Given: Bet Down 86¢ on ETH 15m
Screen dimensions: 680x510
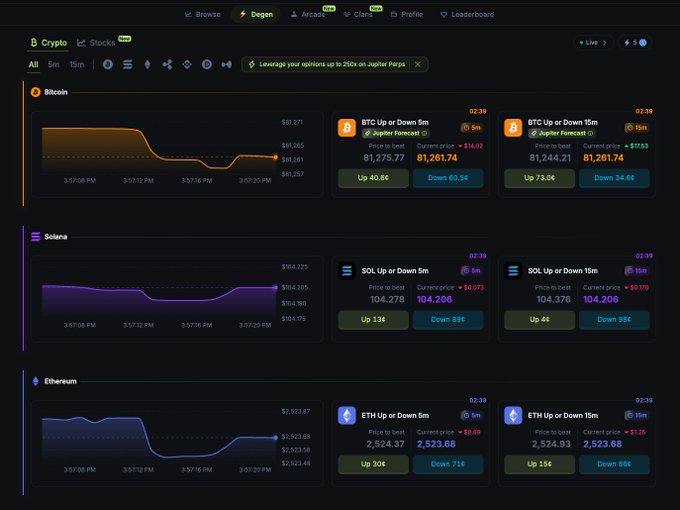Looking at the screenshot, I should pos(614,464).
